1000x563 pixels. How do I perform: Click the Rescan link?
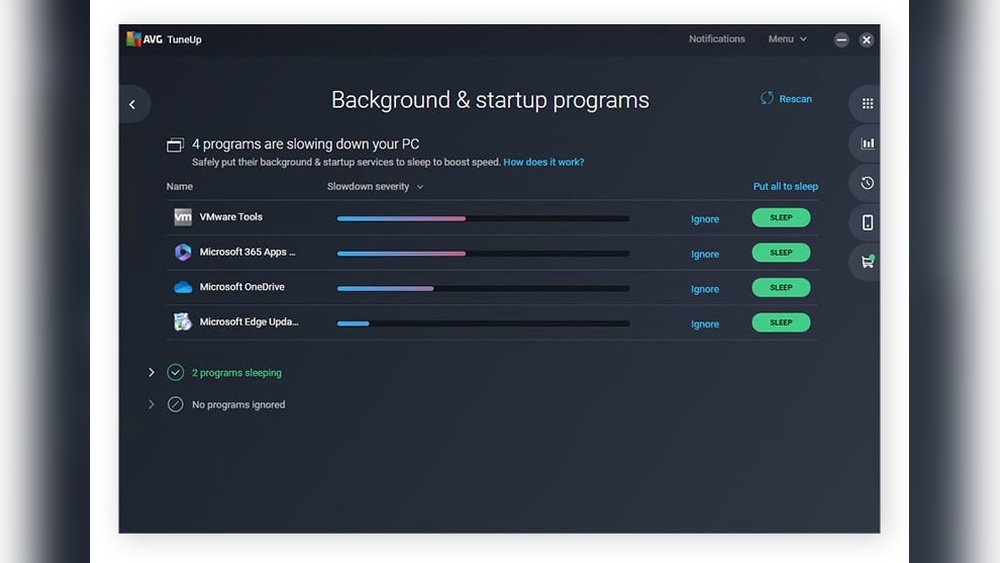point(795,99)
